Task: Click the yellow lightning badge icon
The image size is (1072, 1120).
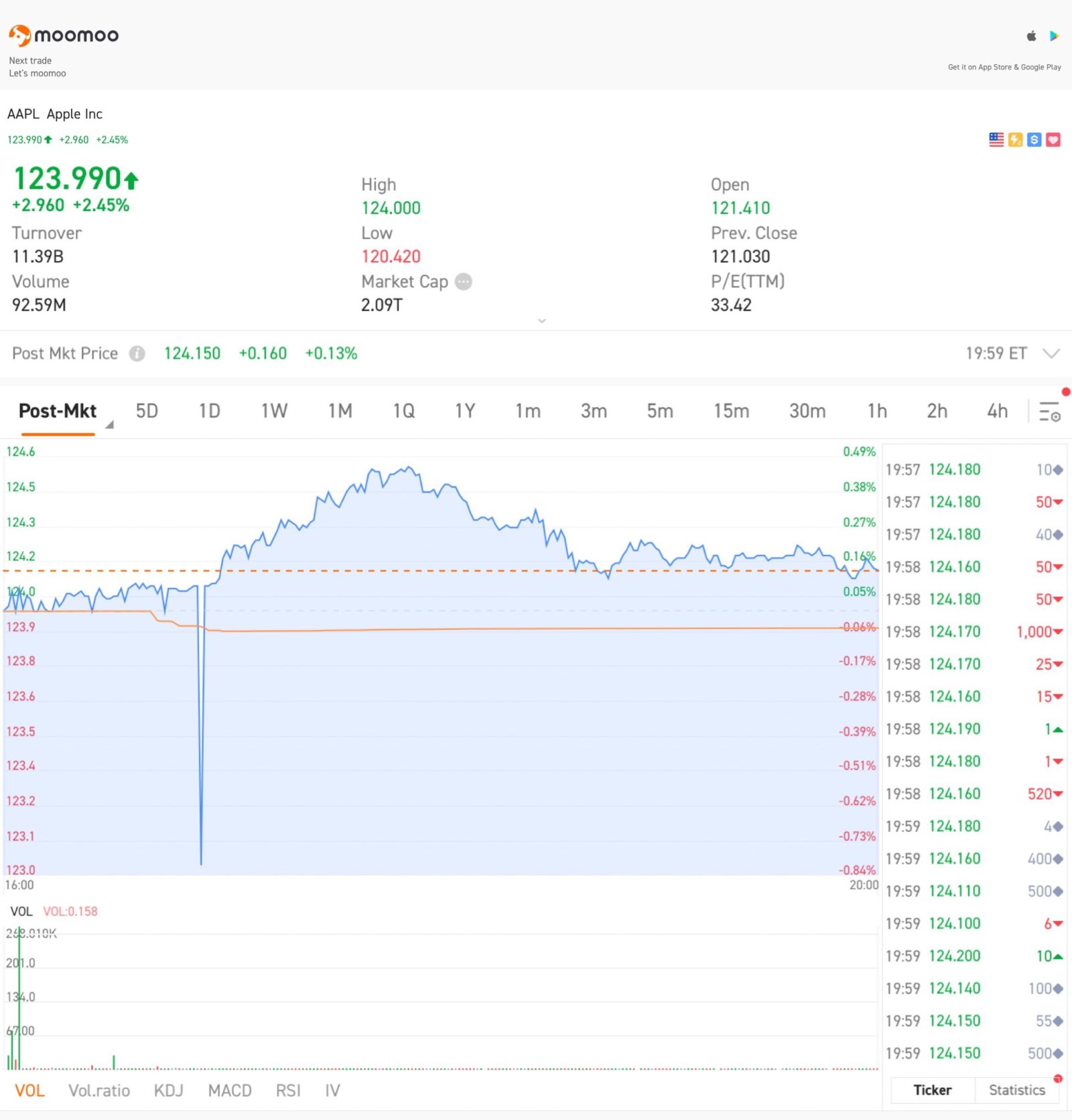Action: click(1015, 139)
